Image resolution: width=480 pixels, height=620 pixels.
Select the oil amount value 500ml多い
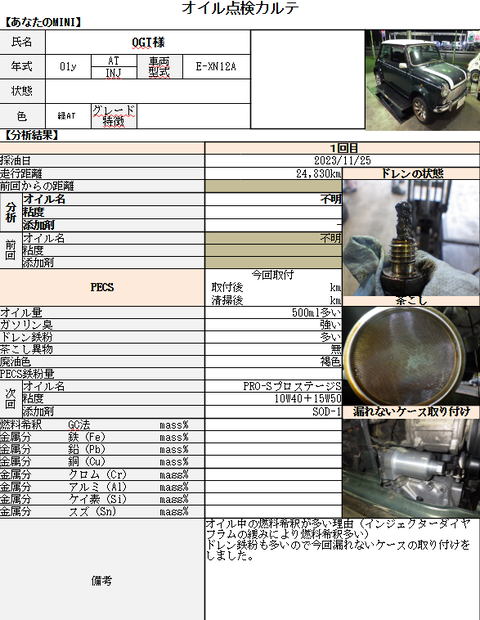[x=274, y=312]
